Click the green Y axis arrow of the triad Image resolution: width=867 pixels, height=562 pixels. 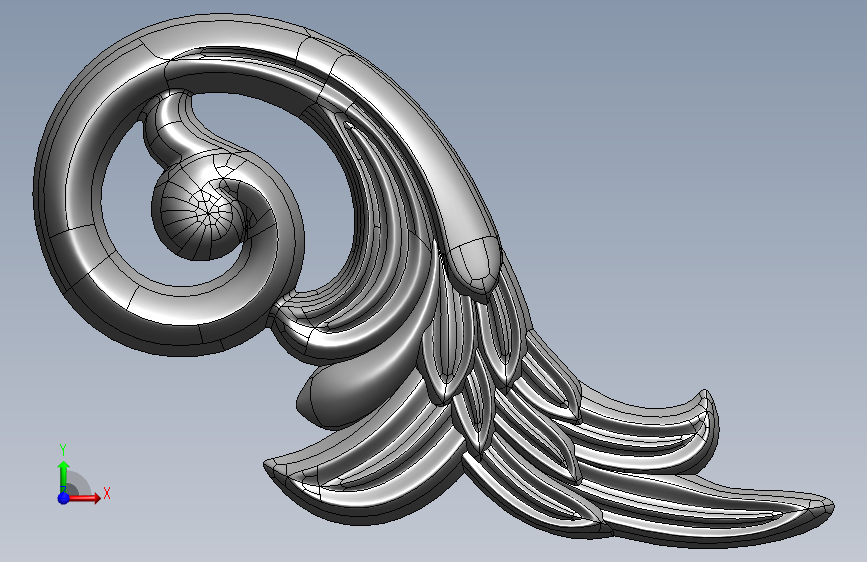tap(64, 475)
